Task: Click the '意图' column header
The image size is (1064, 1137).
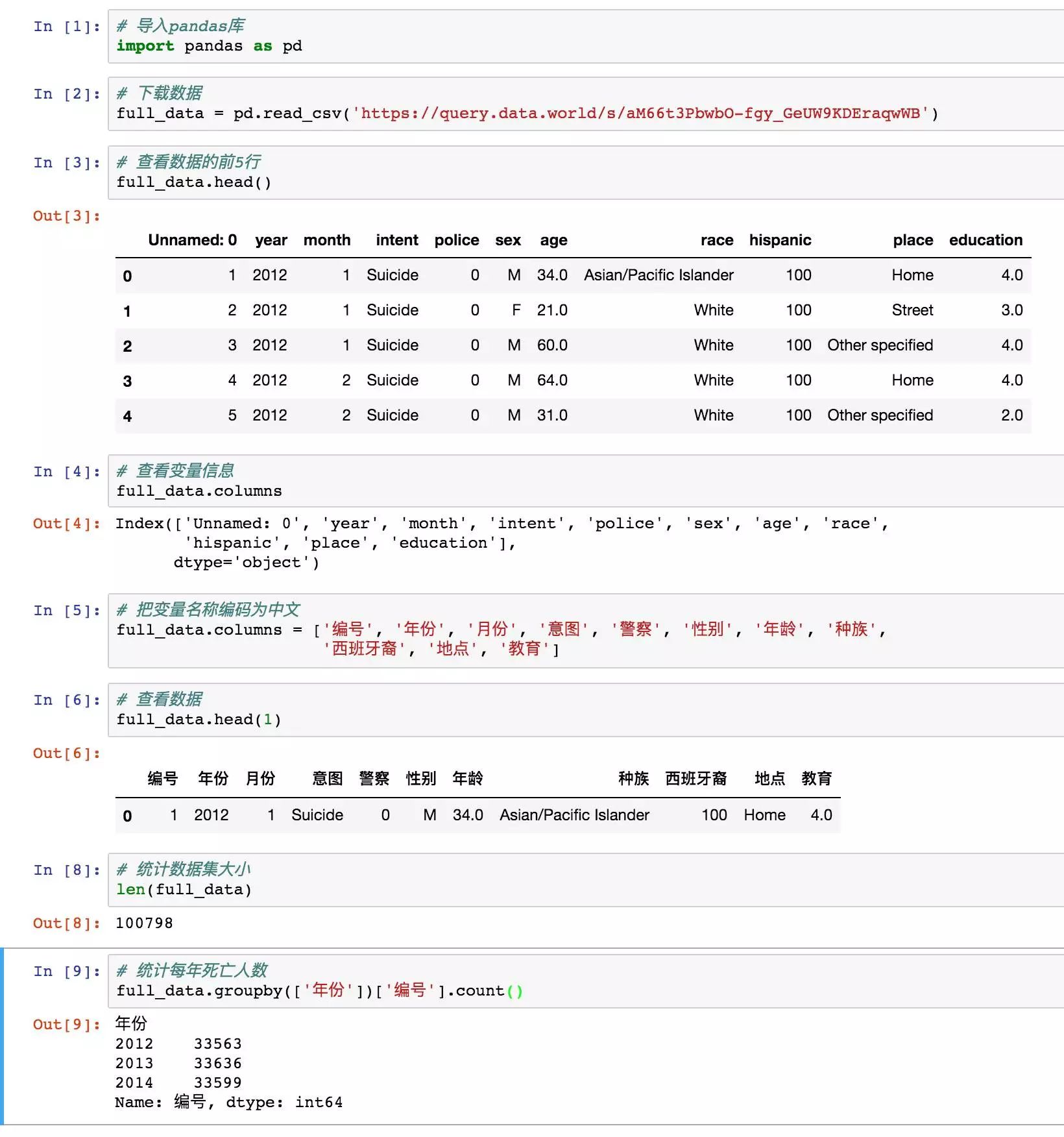Action: tap(328, 779)
